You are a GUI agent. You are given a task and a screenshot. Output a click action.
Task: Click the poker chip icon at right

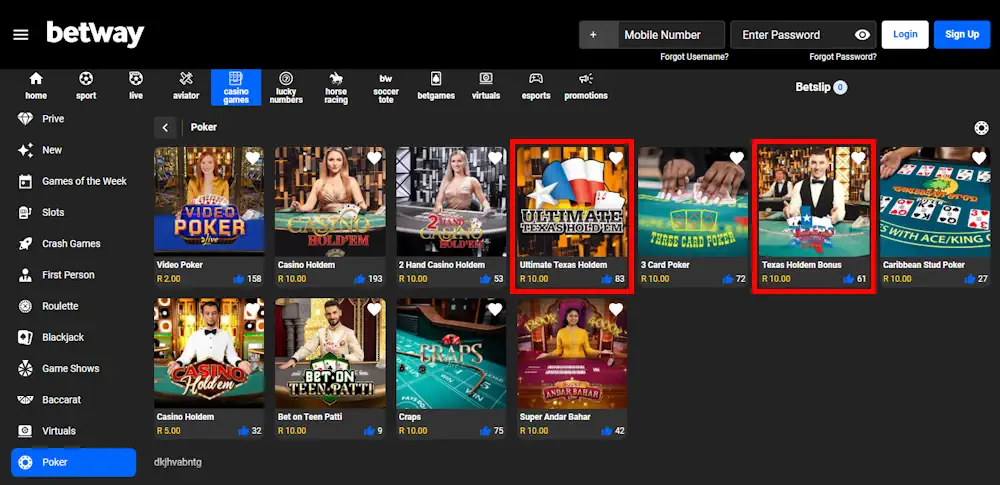(x=982, y=128)
